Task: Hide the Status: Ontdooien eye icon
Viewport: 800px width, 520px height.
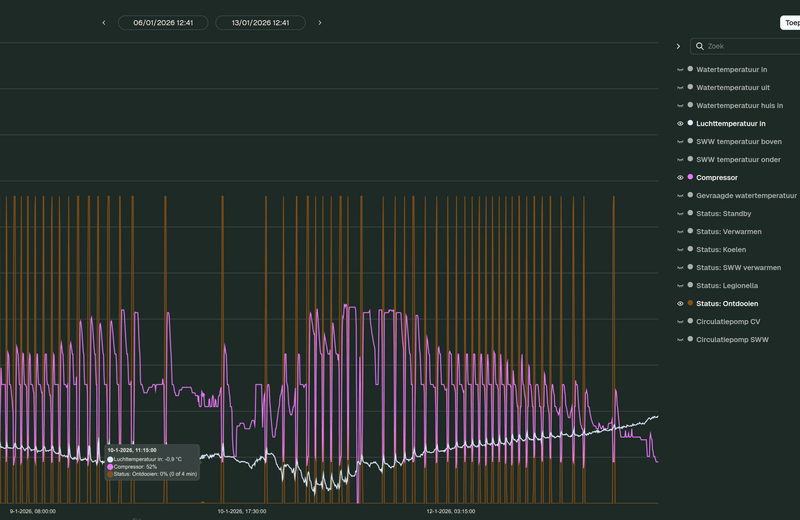Action: coord(680,304)
